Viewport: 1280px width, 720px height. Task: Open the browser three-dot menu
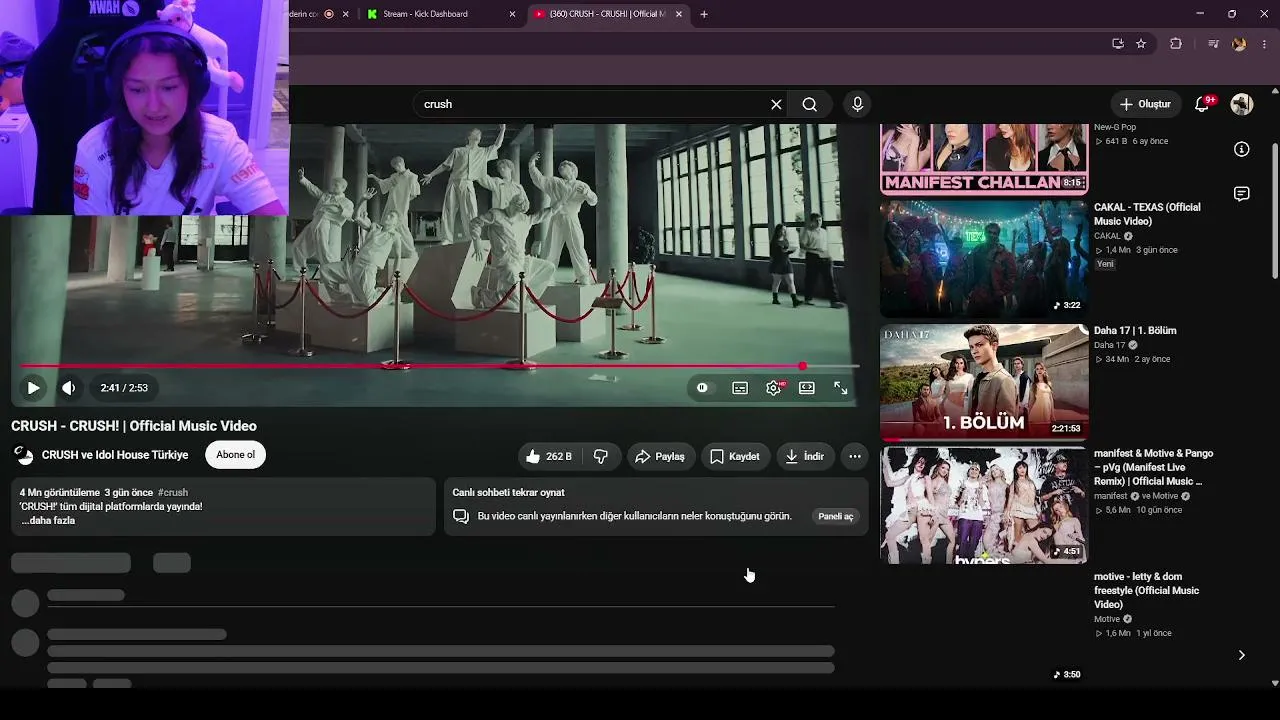pyautogui.click(x=1265, y=44)
